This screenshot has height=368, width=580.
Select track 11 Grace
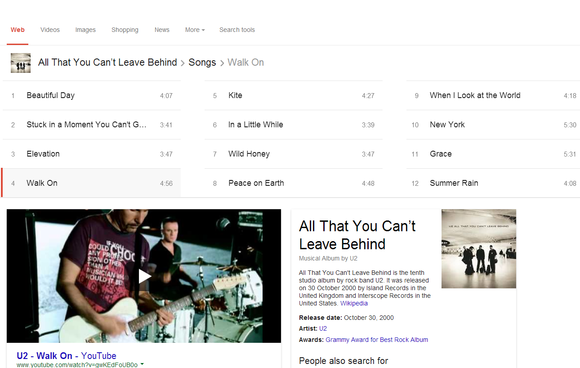[493, 154]
